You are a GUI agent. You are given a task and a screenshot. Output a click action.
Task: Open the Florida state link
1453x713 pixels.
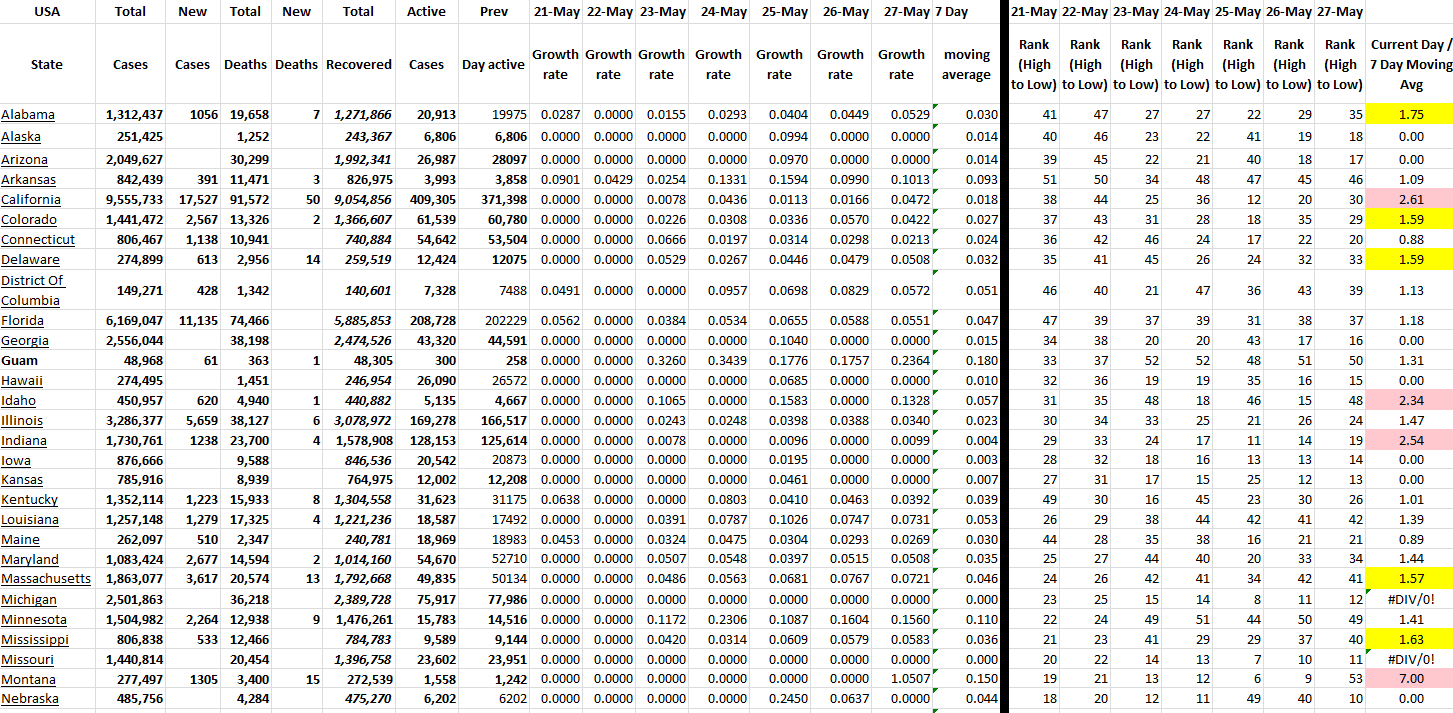(24, 320)
